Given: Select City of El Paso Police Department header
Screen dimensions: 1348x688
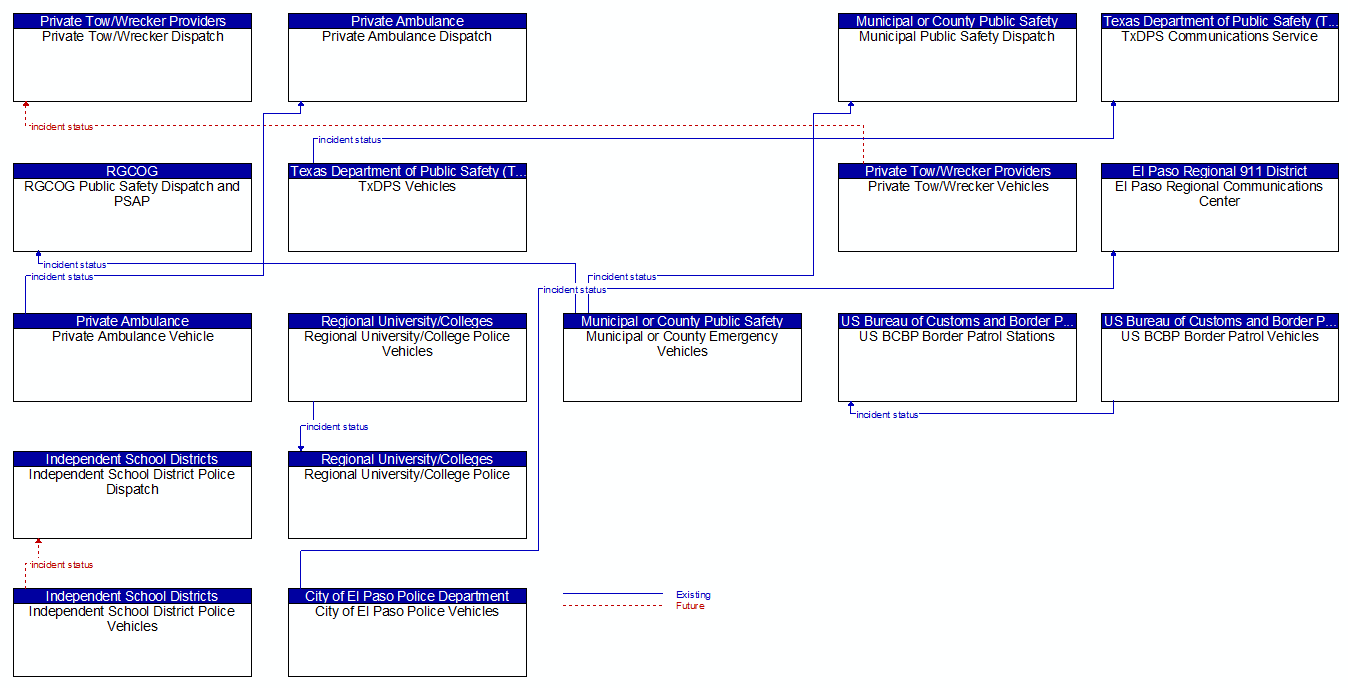Looking at the screenshot, I should pos(407,596).
